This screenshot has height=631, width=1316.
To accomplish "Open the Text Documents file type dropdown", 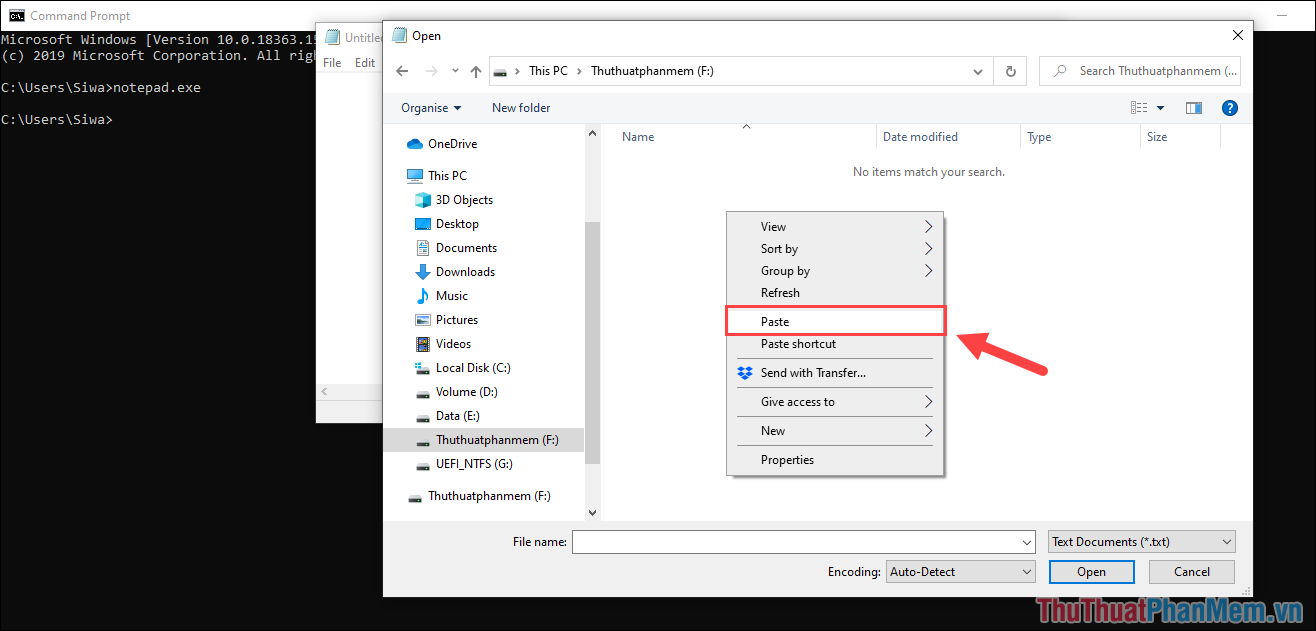I will pos(1140,541).
